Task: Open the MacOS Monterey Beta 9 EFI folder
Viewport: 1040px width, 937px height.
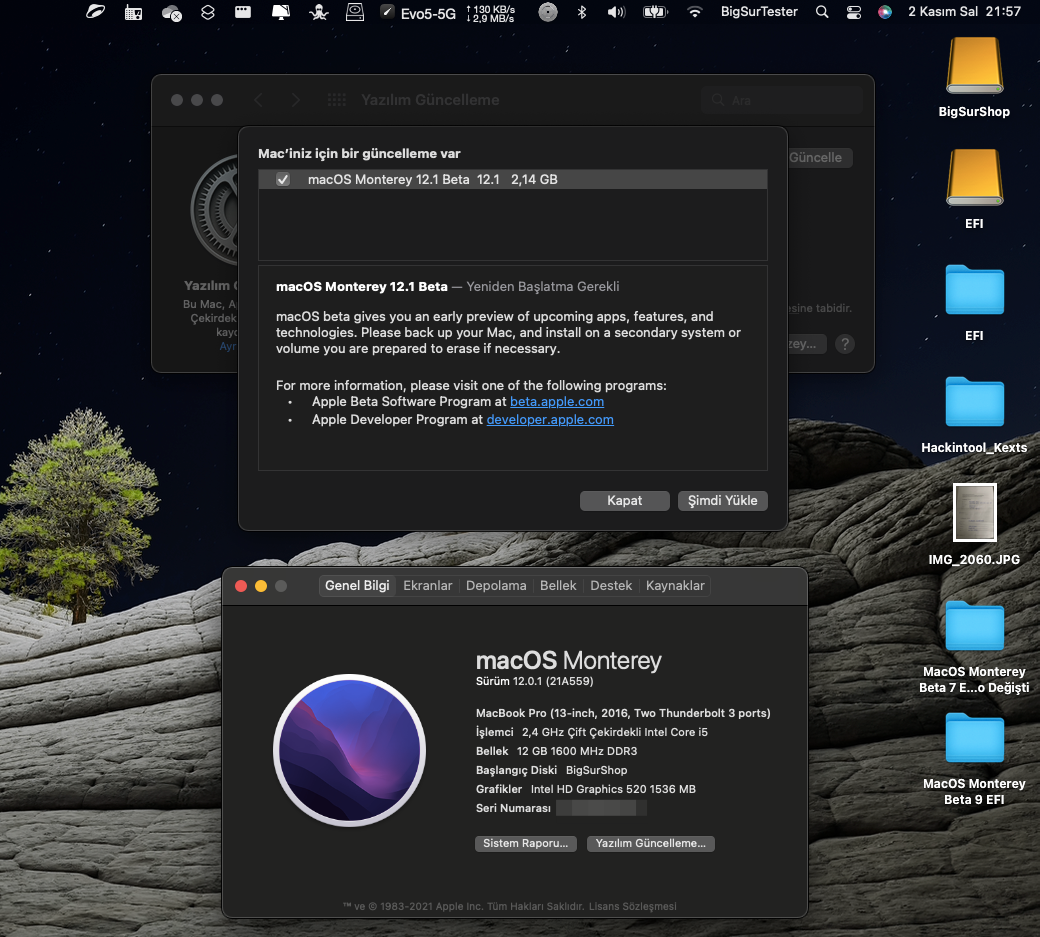Action: [974, 739]
